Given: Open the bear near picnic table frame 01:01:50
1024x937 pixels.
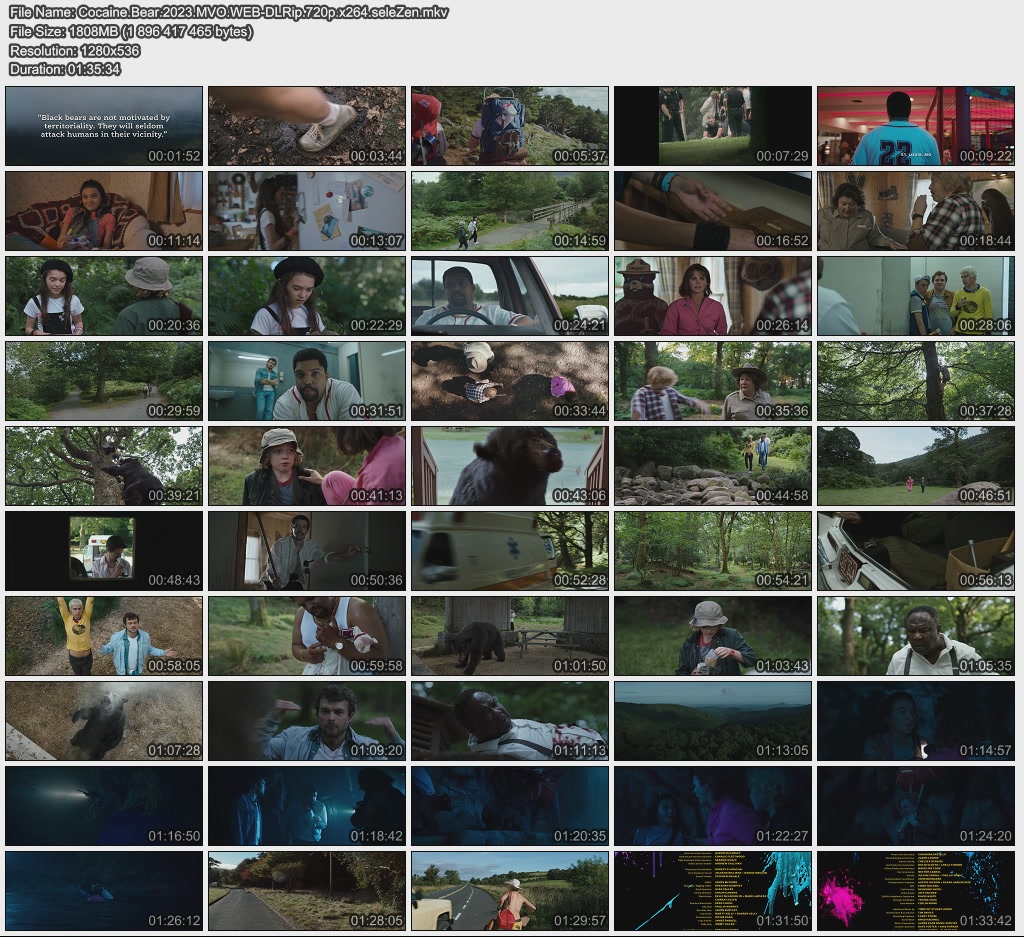Looking at the screenshot, I should click(x=510, y=636).
